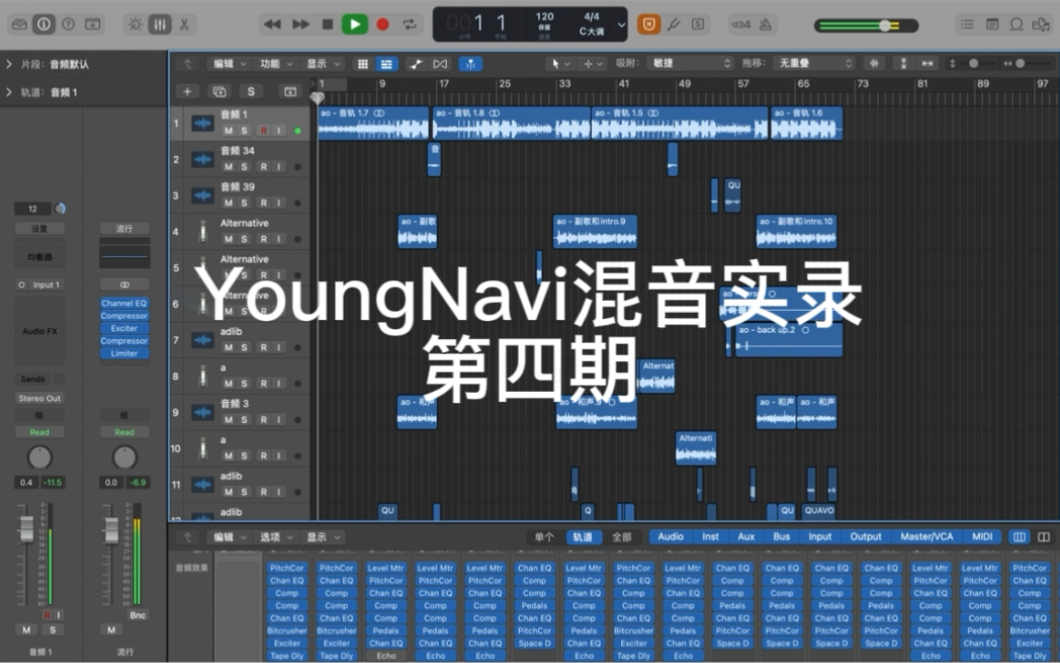The width and height of the screenshot is (1060, 663).
Task: Toggle the Count-in 1234 button
Action: (741, 25)
